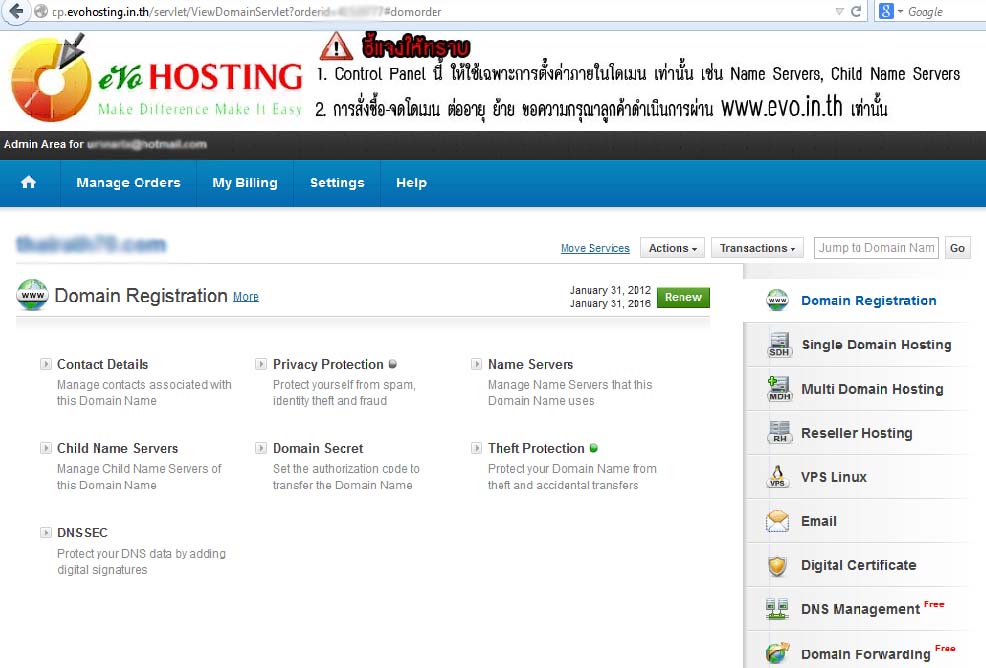Viewport: 986px width, 668px height.
Task: Click the www globe icon beside Domain Registration heading
Action: pos(32,295)
